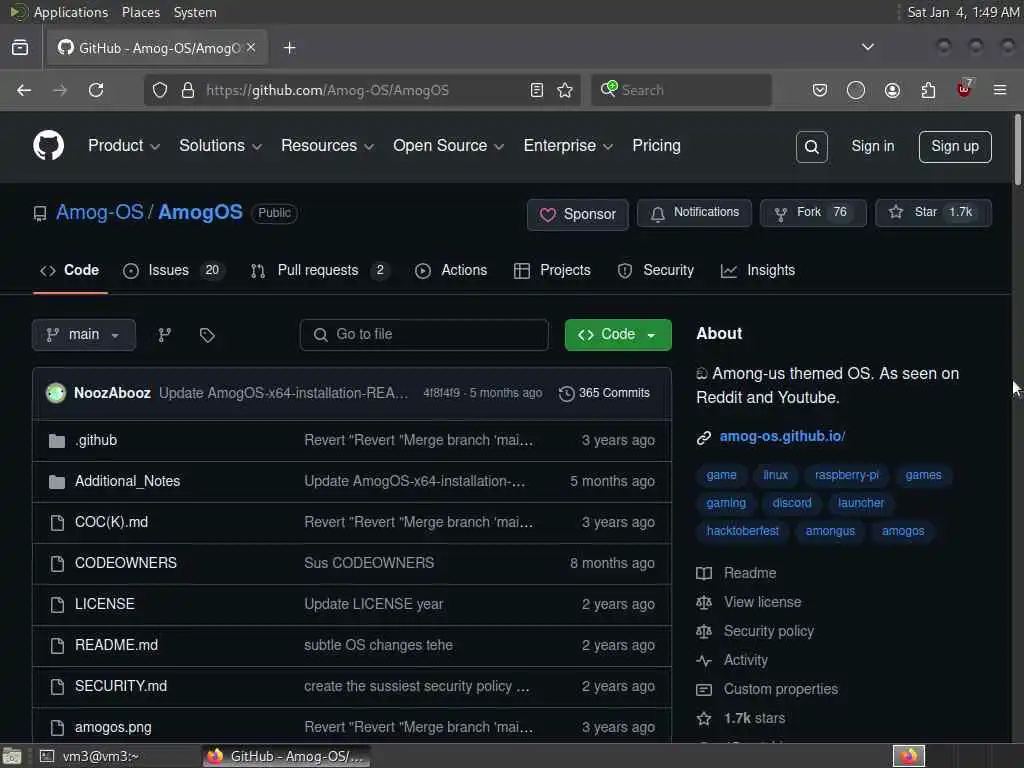Switch to the Actions tab
The width and height of the screenshot is (1024, 768).
[x=451, y=270]
